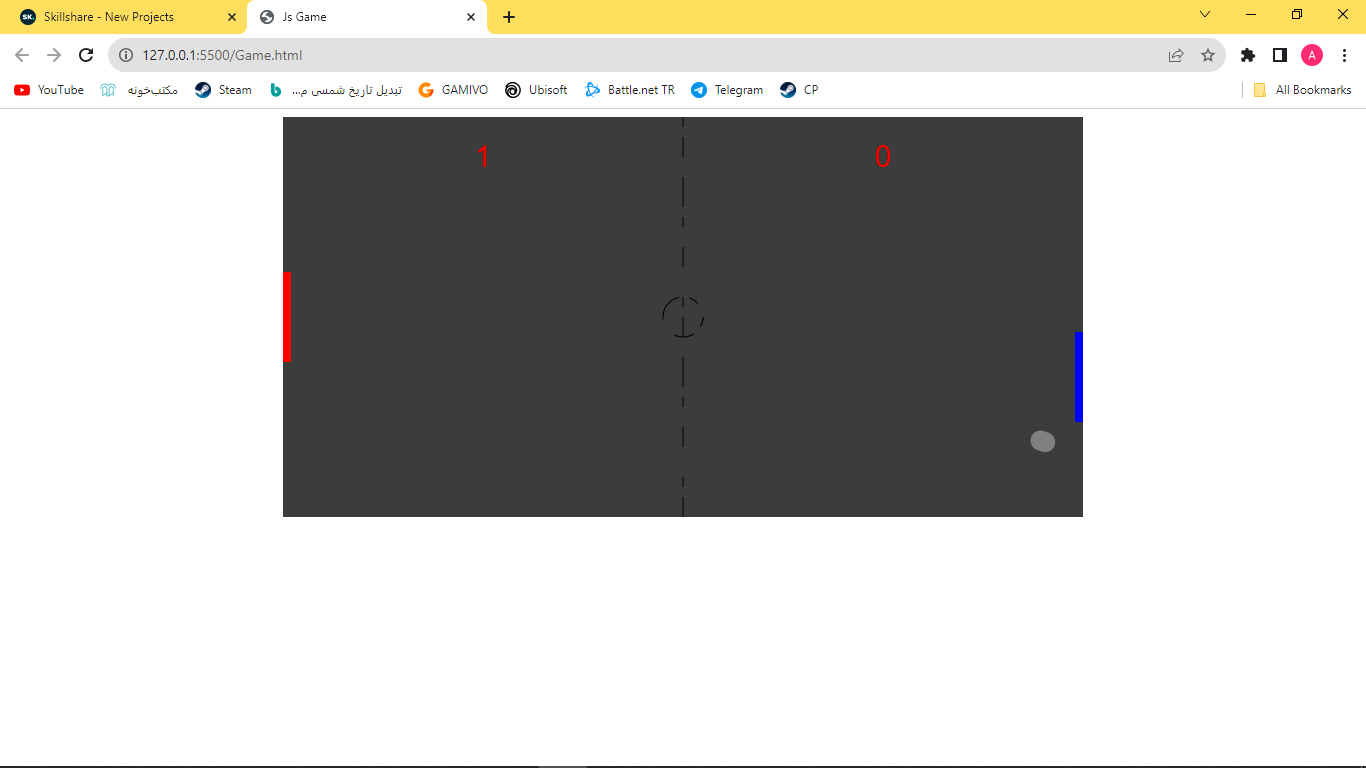The height and width of the screenshot is (768, 1366).
Task: Open the Chrome three-dot menu
Action: pos(1344,55)
